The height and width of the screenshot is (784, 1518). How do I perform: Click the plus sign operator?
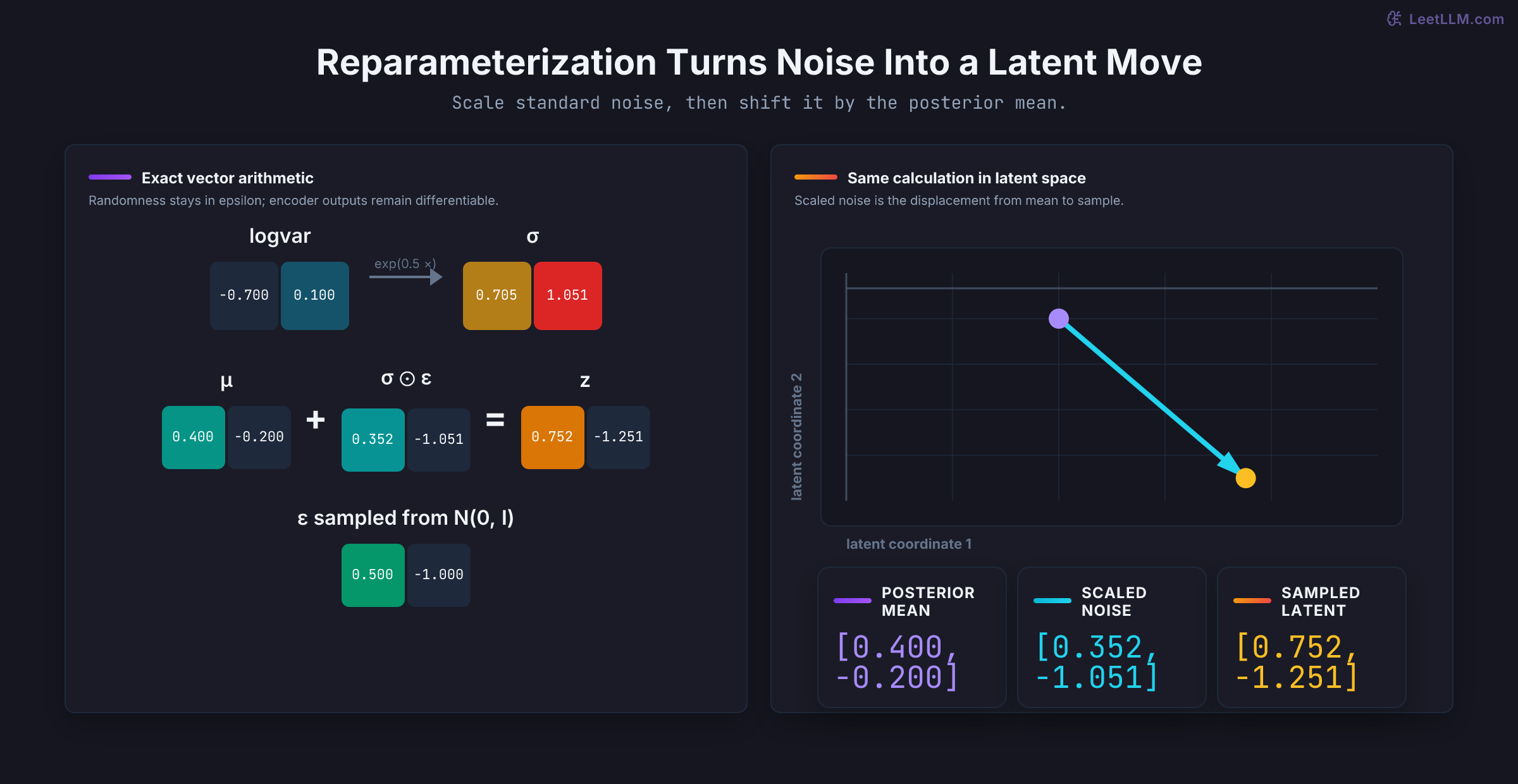coord(316,420)
